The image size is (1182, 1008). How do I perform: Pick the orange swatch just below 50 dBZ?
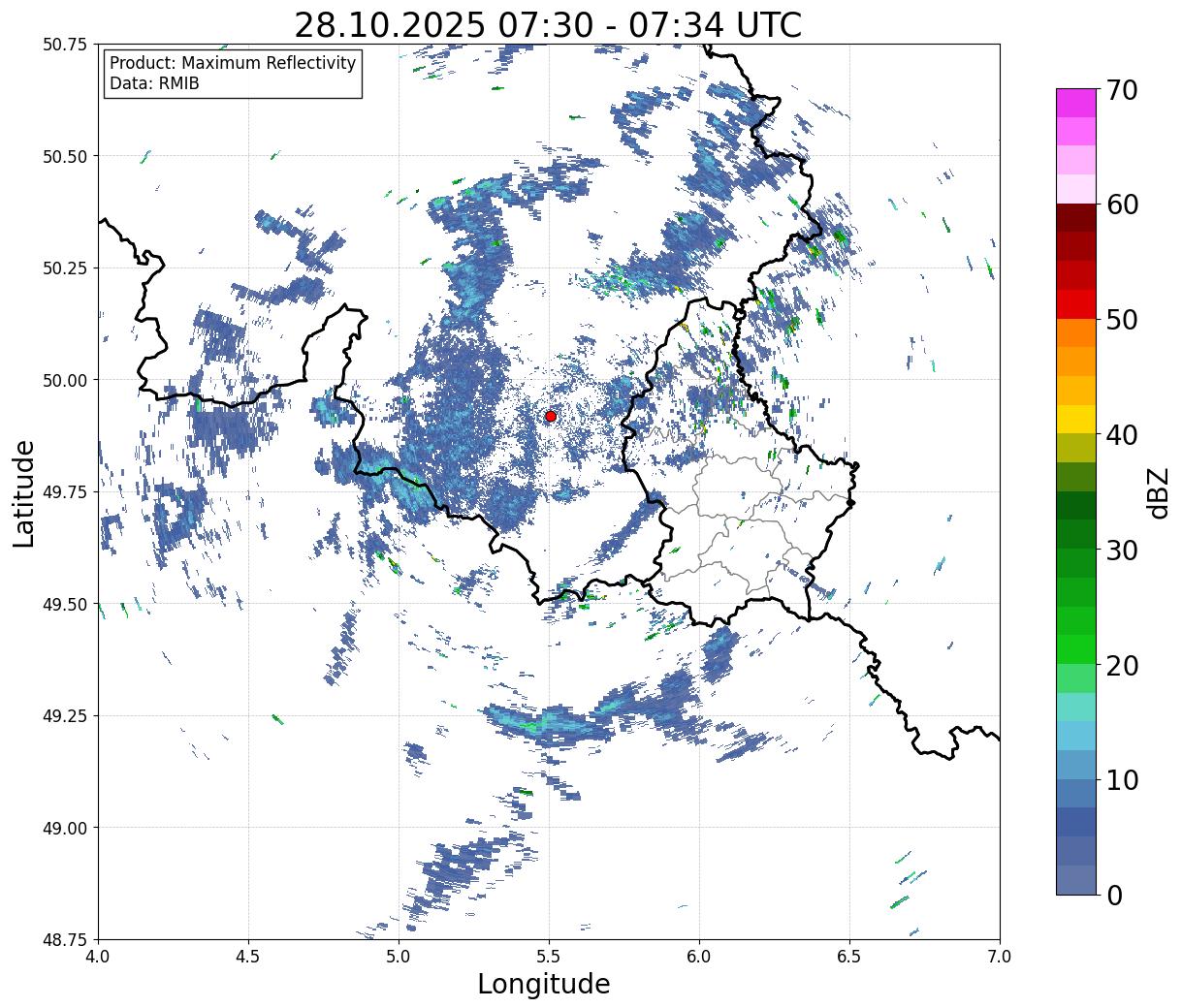coord(1076,332)
